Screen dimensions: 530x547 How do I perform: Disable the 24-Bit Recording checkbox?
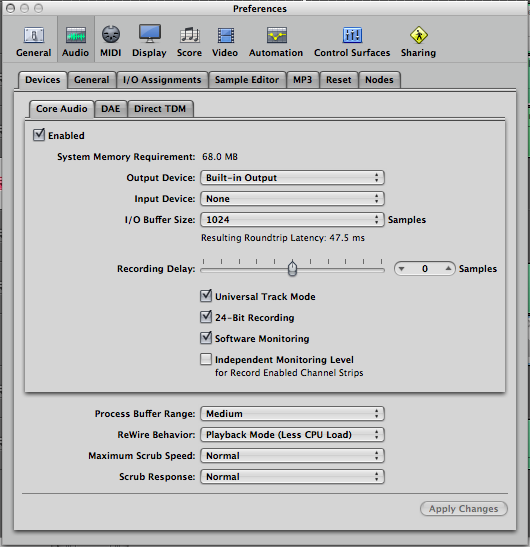[206, 317]
